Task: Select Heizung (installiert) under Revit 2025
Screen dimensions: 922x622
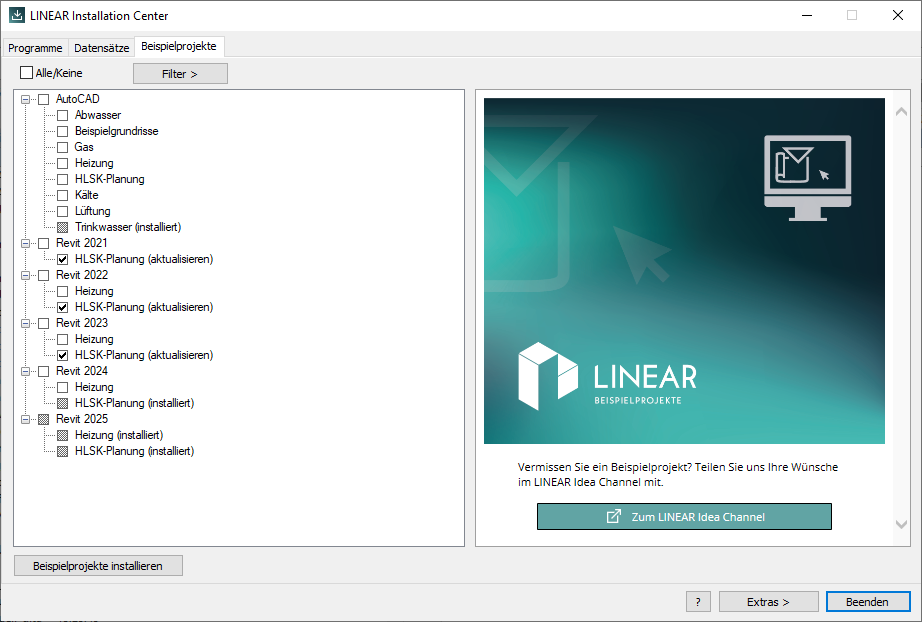Action: tap(119, 435)
